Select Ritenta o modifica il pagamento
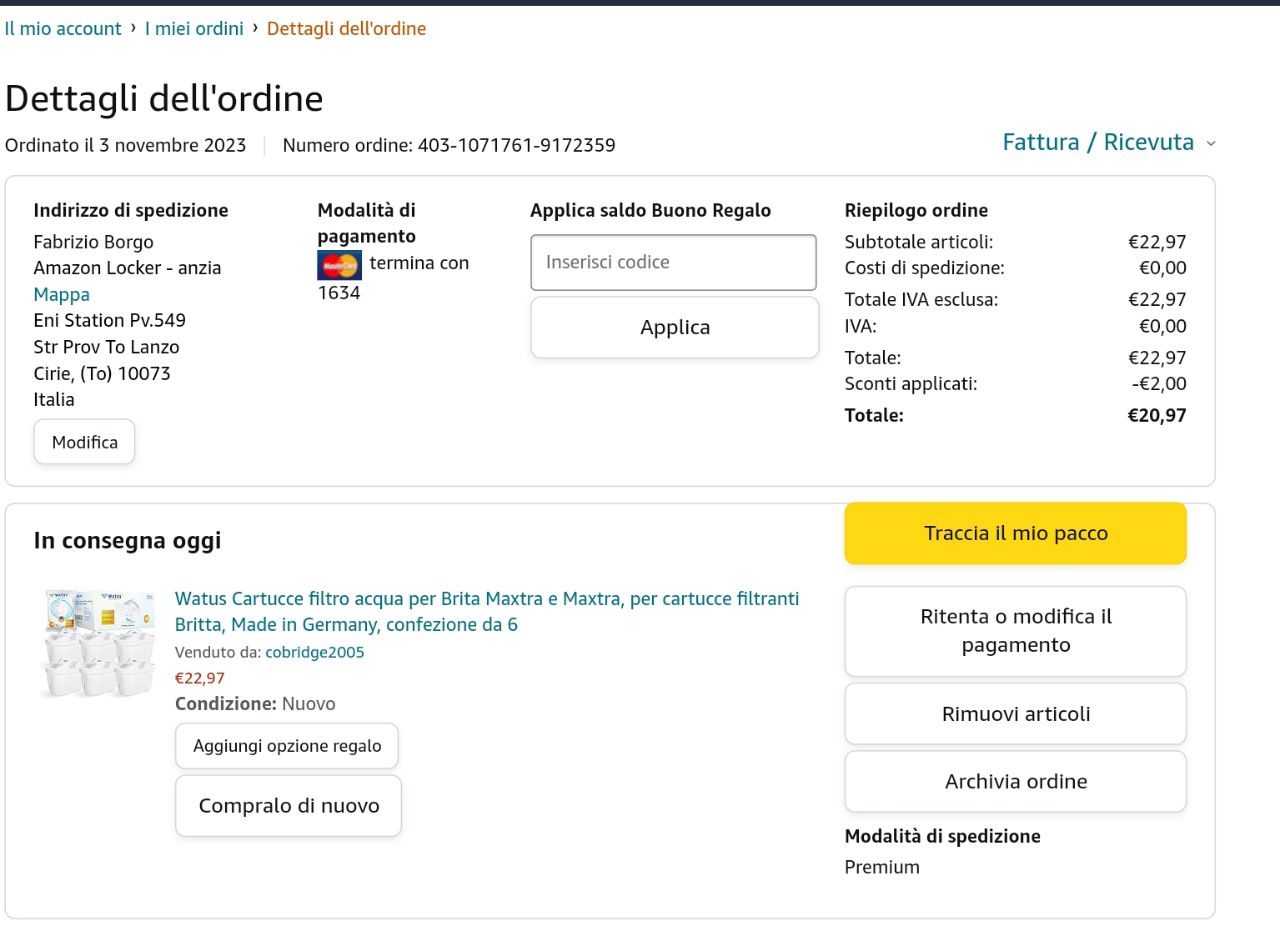Viewport: 1280px width, 951px height. (x=1015, y=631)
